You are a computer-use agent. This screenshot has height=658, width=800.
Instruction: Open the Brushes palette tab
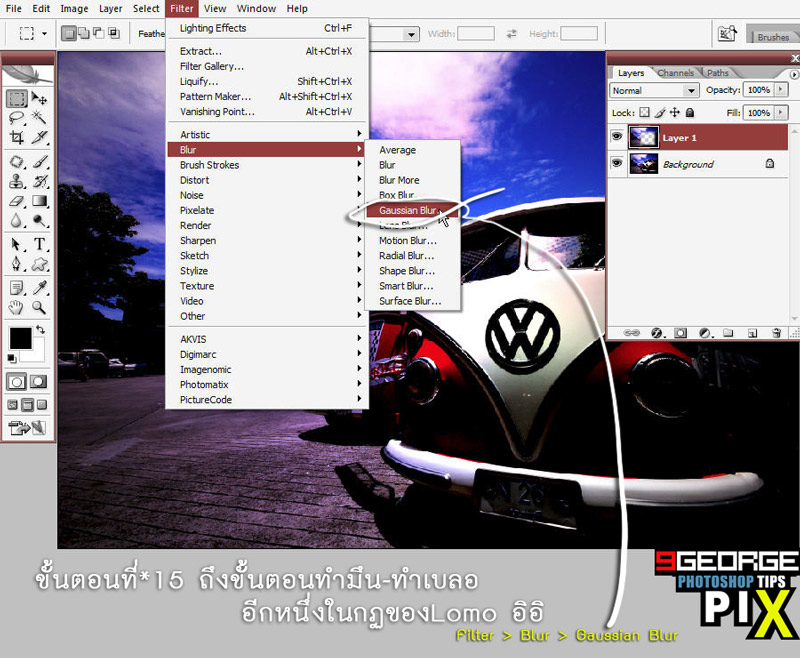(773, 37)
